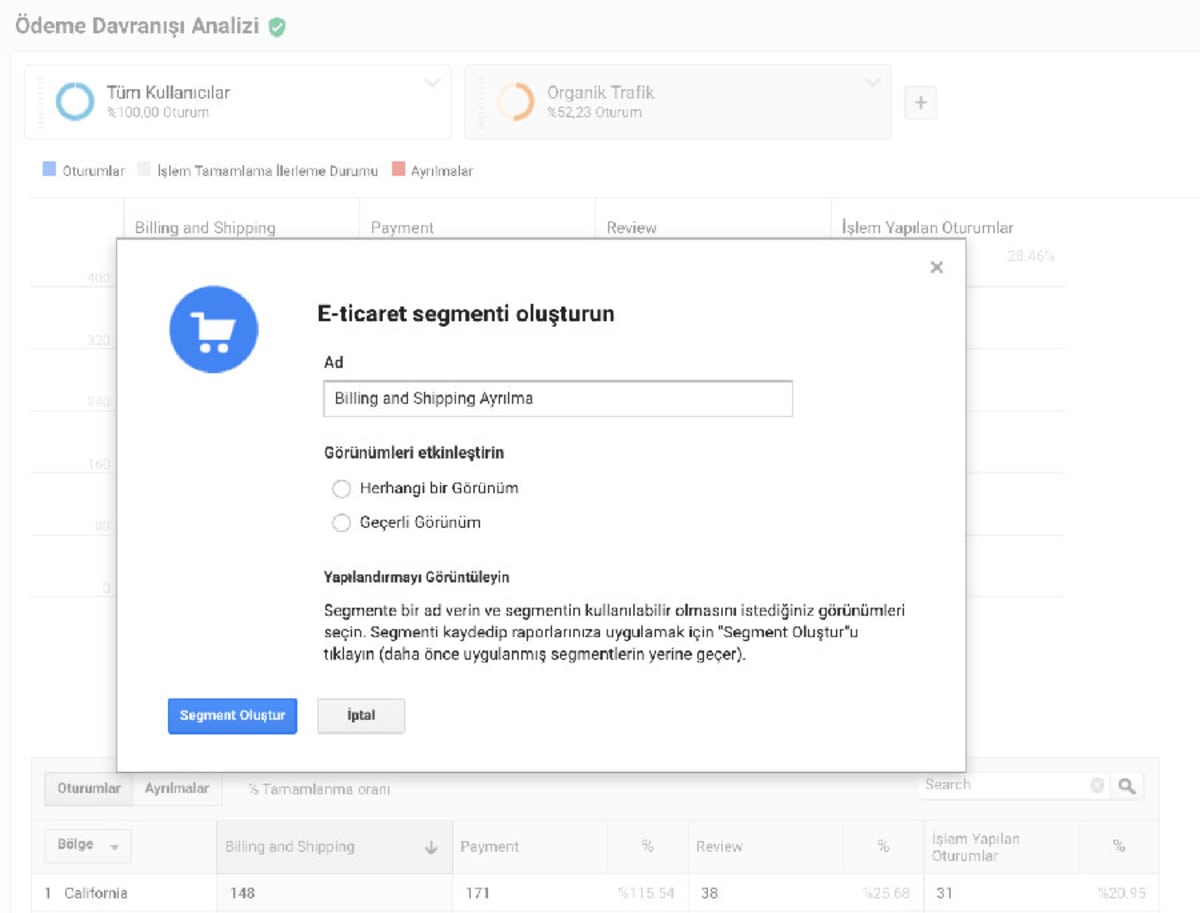1200x913 pixels.
Task: Expand Tüm Kullanıcılar segment chevron
Action: tap(432, 83)
